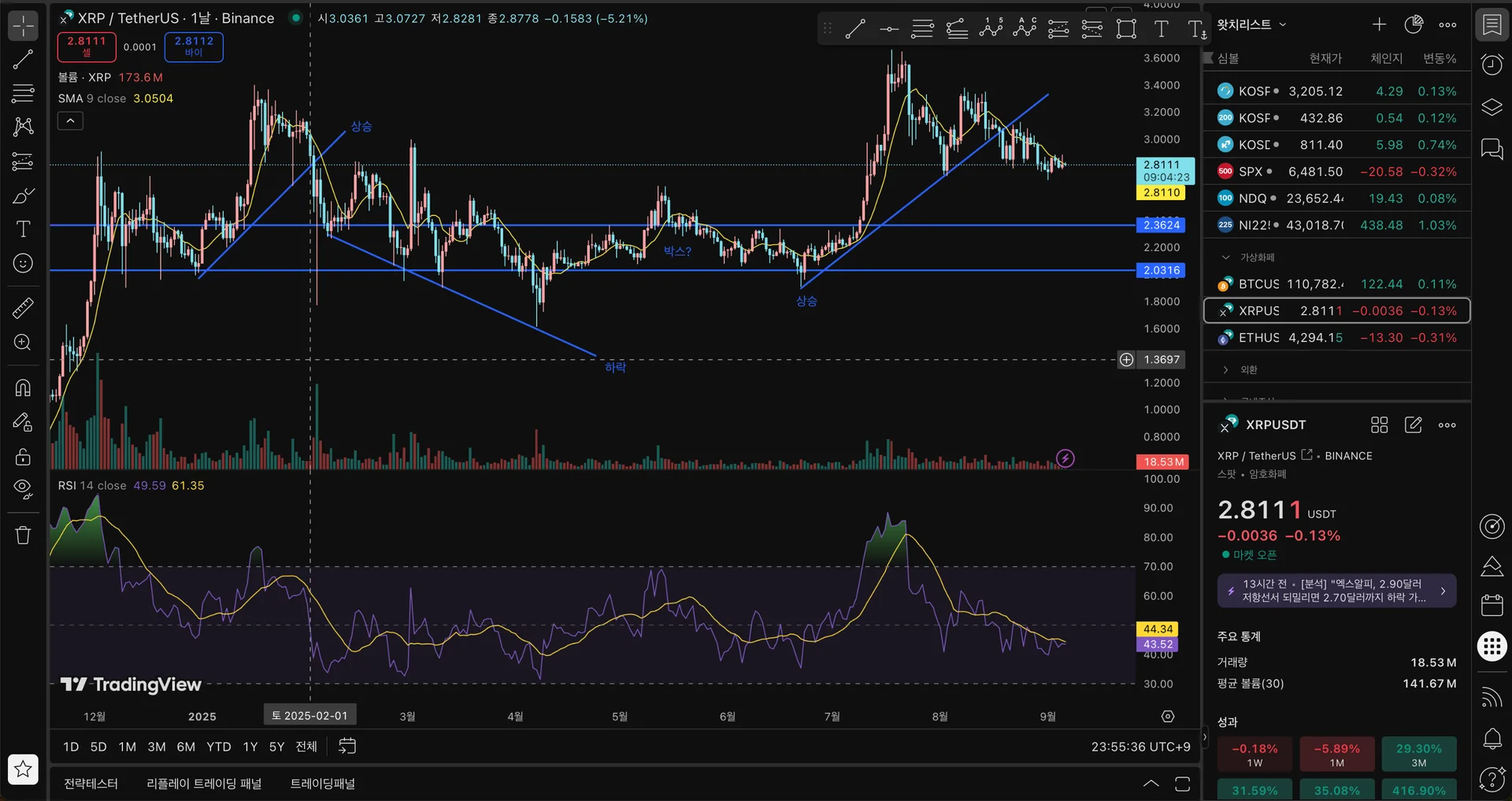1512x801 pixels.
Task: Collapse the right sidebar with the edge arrow
Action: point(1204,737)
